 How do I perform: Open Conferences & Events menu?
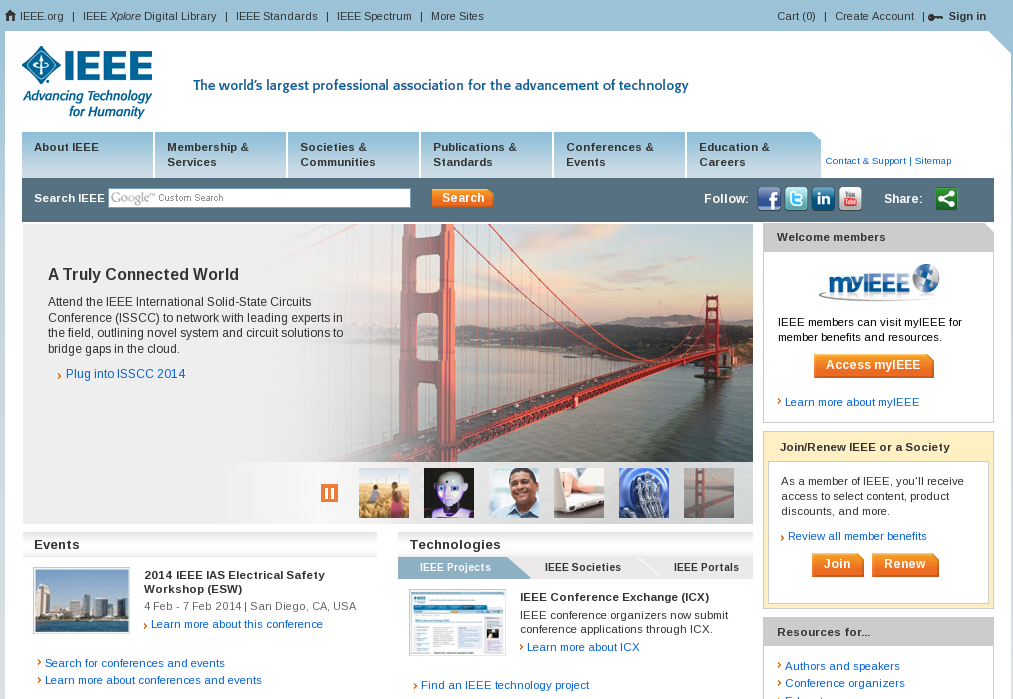pos(620,155)
